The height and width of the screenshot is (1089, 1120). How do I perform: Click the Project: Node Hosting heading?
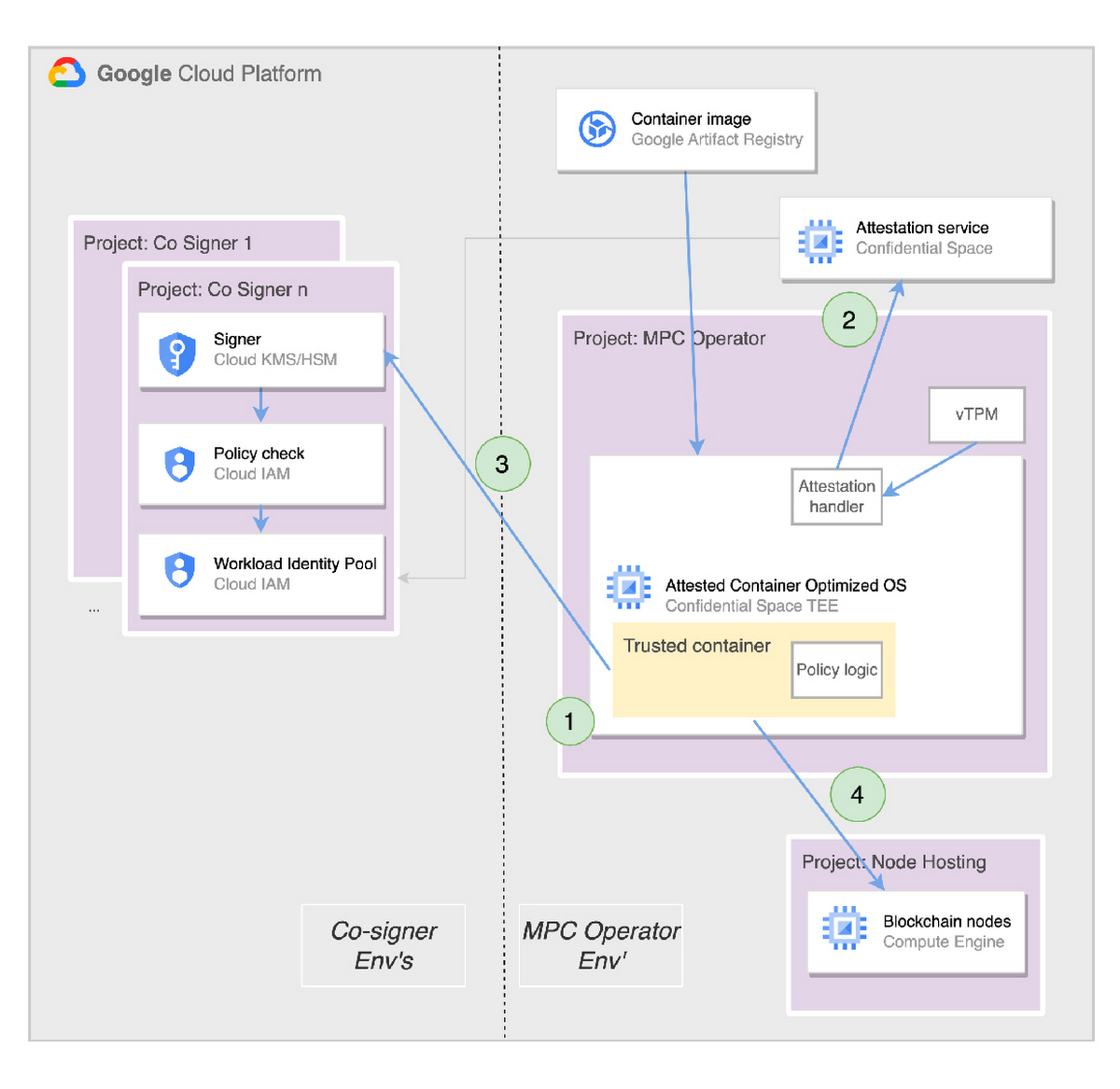[x=893, y=862]
